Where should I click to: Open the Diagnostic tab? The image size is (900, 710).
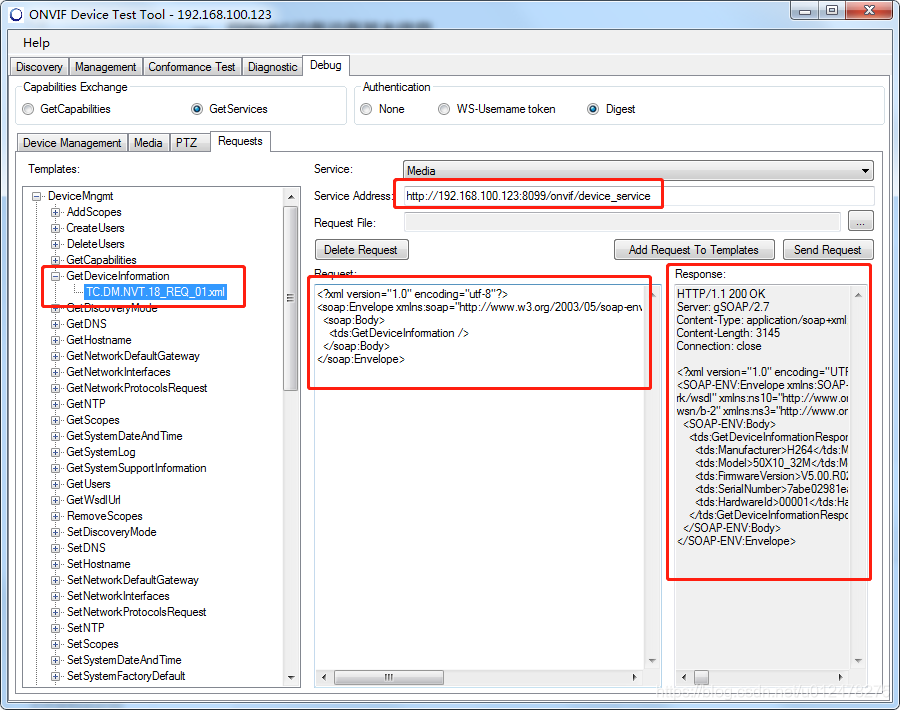point(273,67)
